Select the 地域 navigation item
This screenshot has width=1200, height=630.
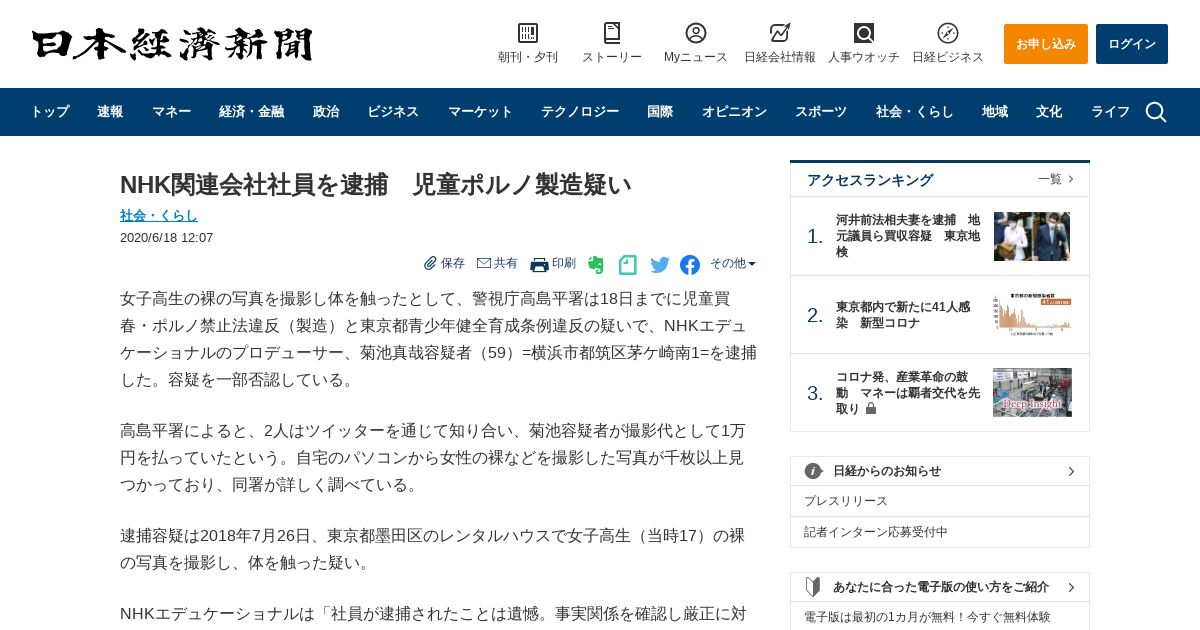click(x=995, y=112)
